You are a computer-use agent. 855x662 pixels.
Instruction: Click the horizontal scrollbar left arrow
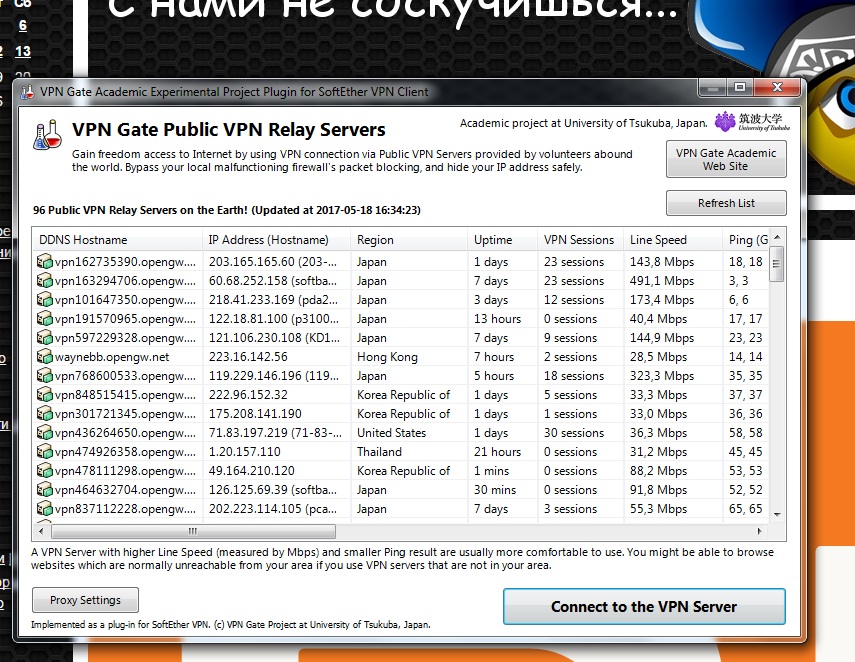pos(41,531)
